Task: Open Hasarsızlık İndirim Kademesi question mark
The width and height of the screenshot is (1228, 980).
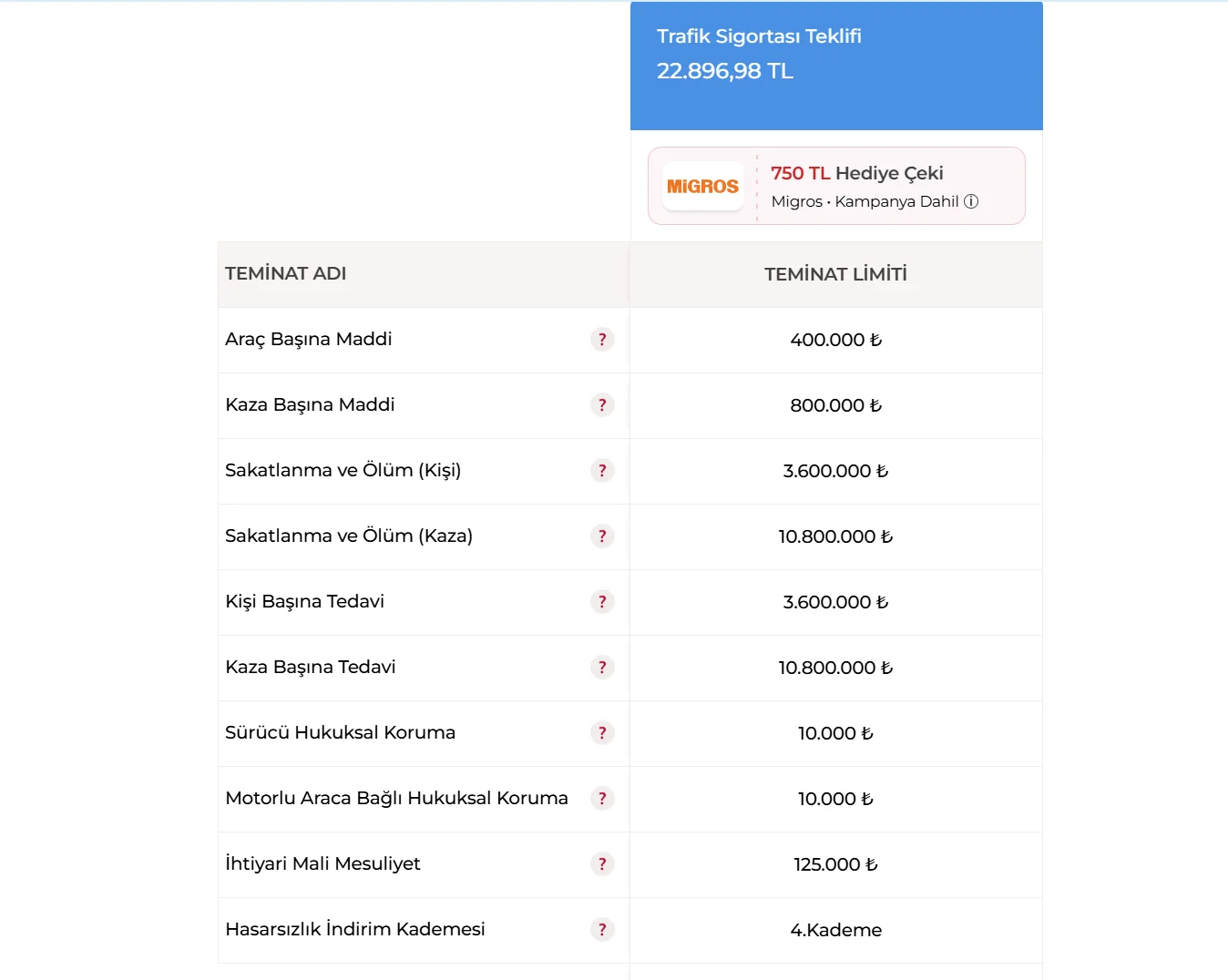Action: (602, 930)
